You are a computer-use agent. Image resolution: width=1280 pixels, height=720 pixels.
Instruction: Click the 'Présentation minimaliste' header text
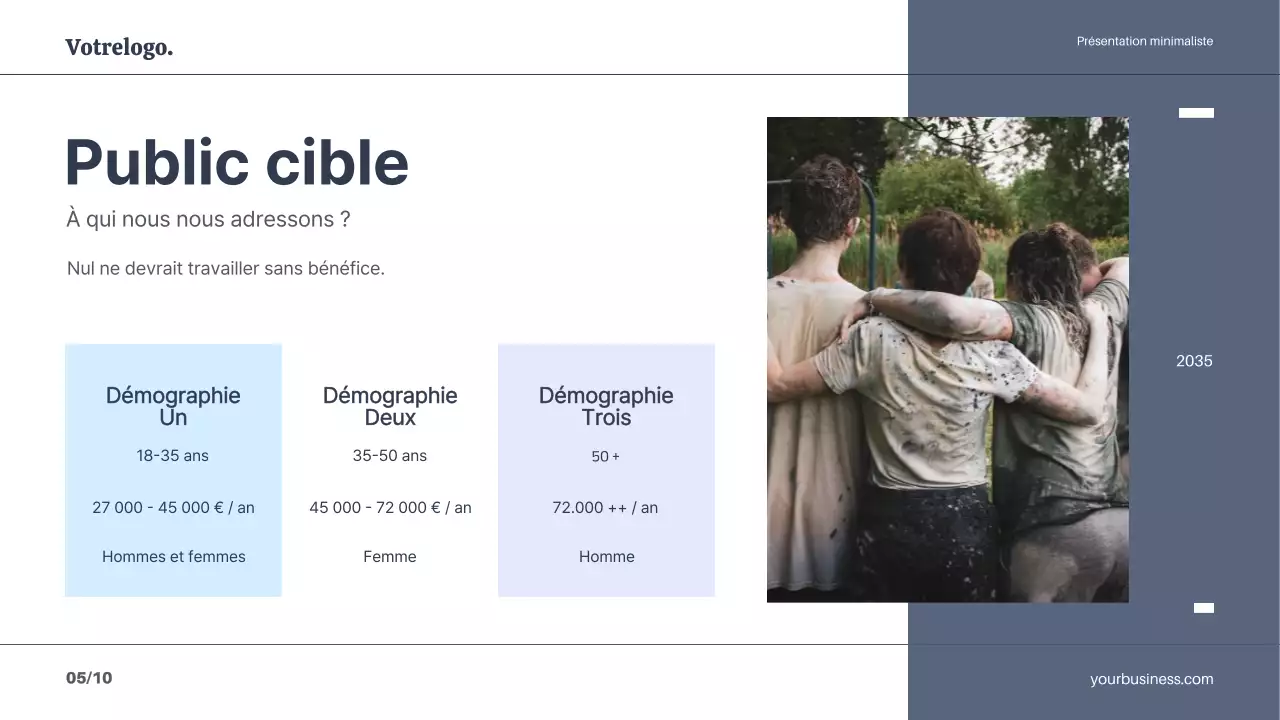1144,41
